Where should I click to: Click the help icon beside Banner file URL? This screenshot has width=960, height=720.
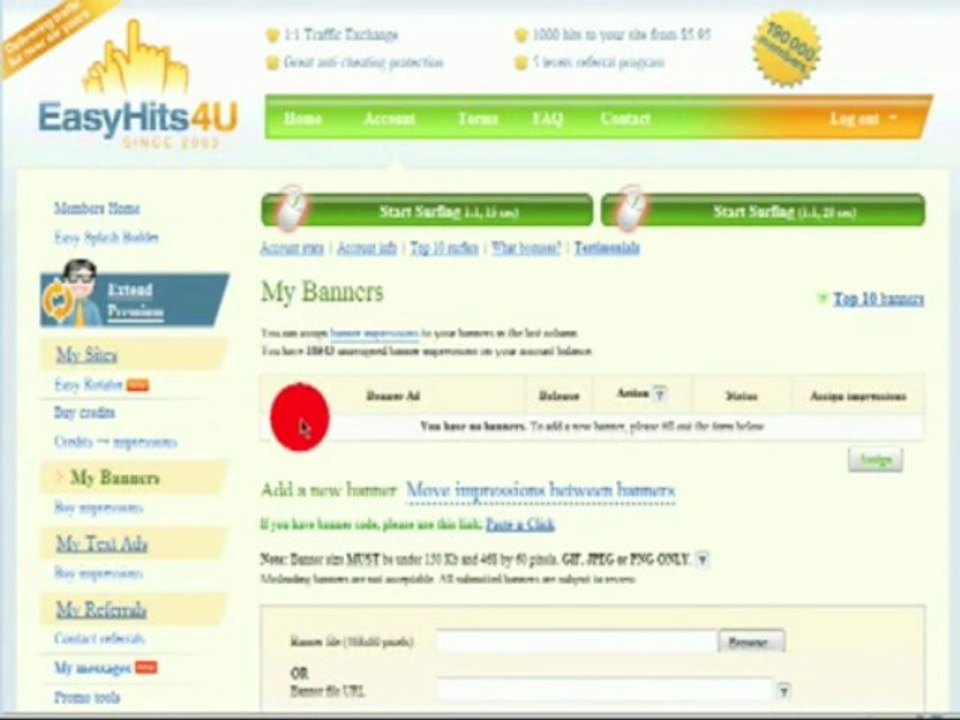[784, 691]
